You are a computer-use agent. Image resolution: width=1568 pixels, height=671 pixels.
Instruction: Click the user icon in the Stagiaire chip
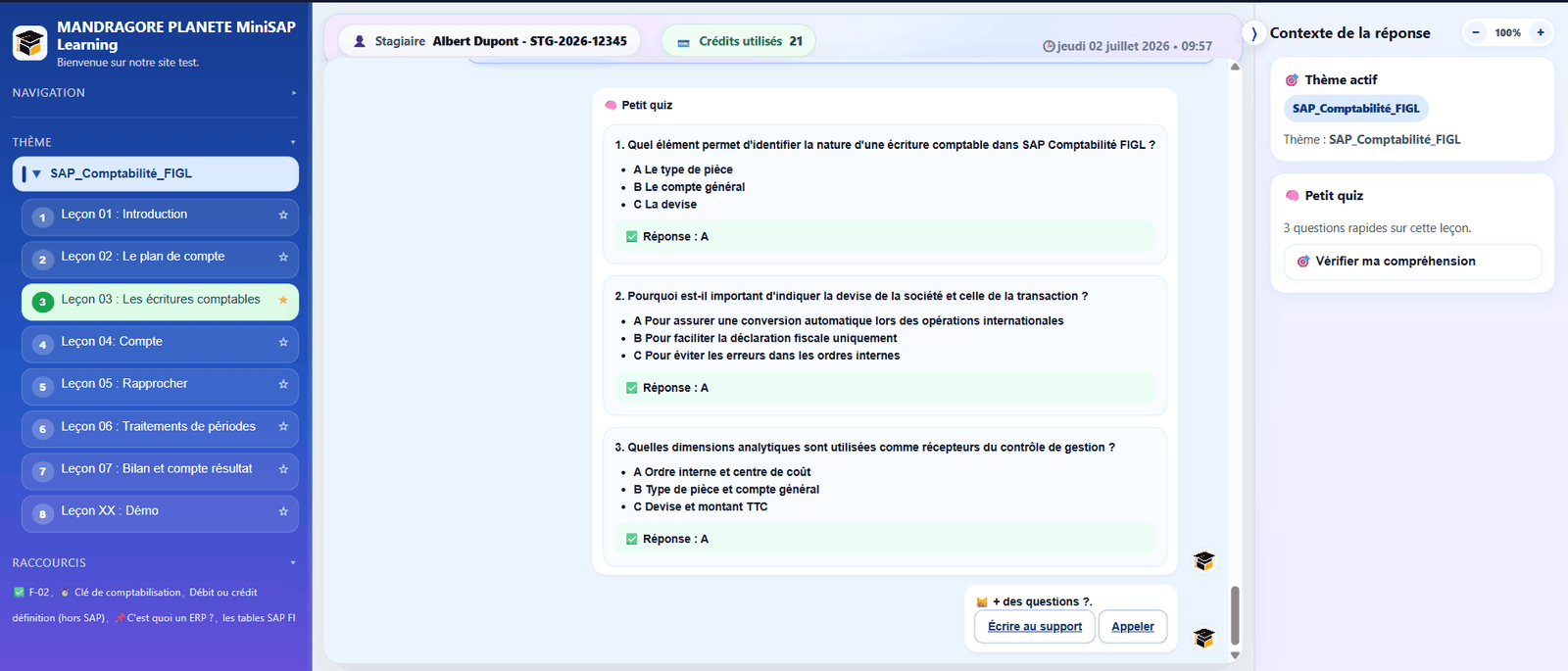(360, 41)
